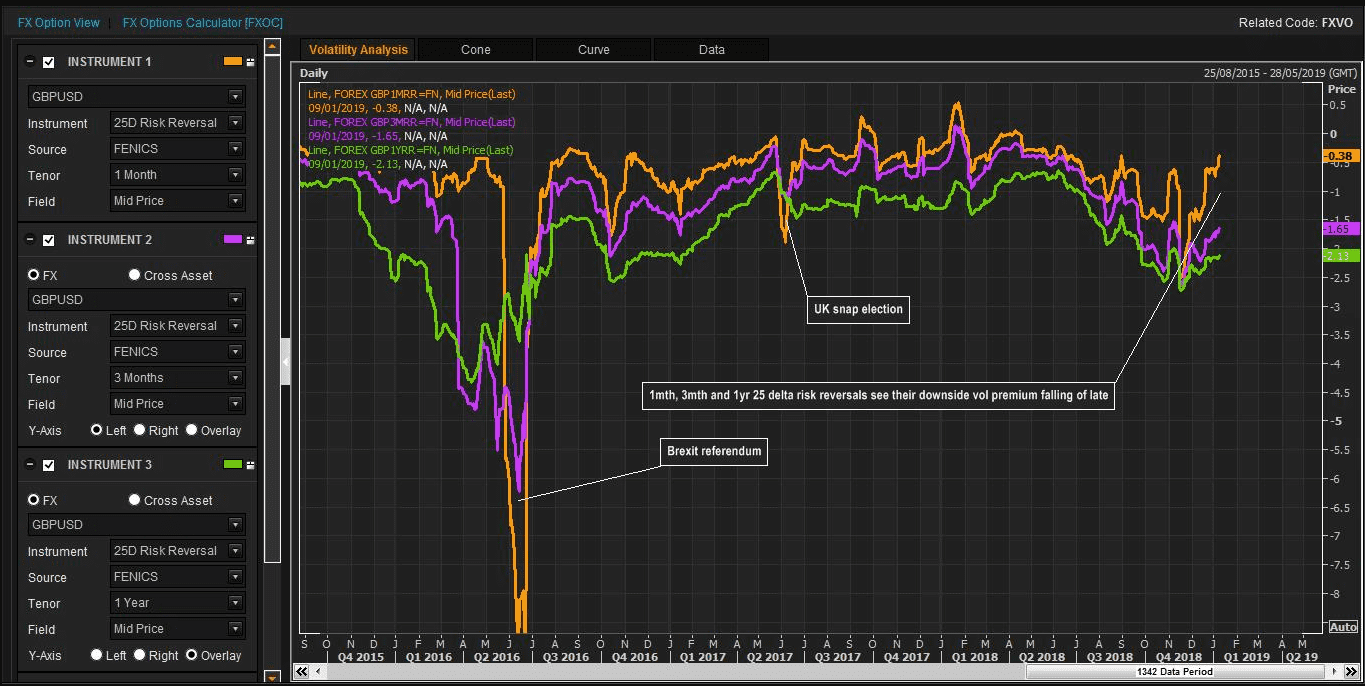Viewport: 1365px width, 686px height.
Task: Collapse Instrument 3 section with minus icon
Action: coord(30,465)
